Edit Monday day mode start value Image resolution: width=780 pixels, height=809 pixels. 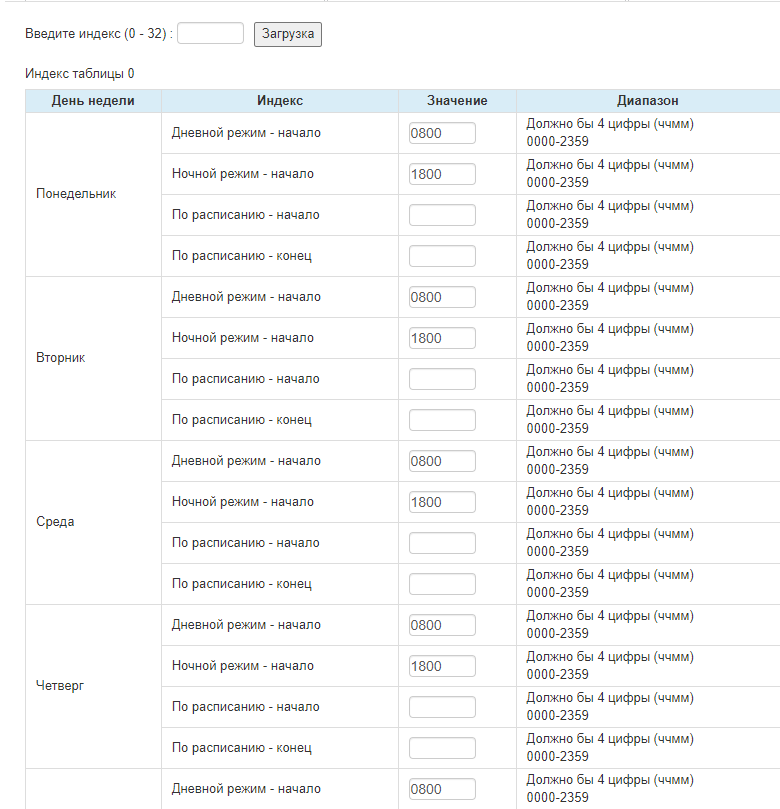442,133
